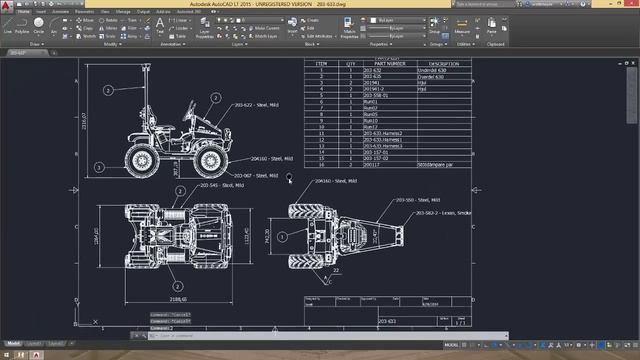Select the Circle tool
Image resolution: width=640 pixels, height=360 pixels.
[38, 25]
